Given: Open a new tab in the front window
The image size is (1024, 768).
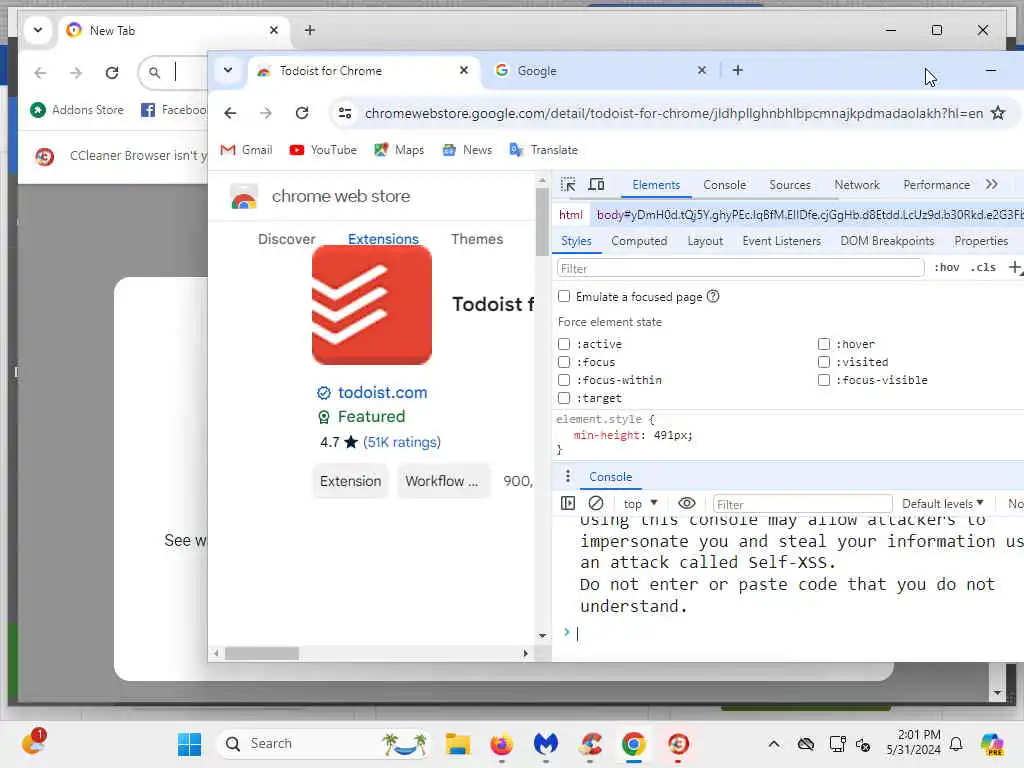Looking at the screenshot, I should coord(737,70).
